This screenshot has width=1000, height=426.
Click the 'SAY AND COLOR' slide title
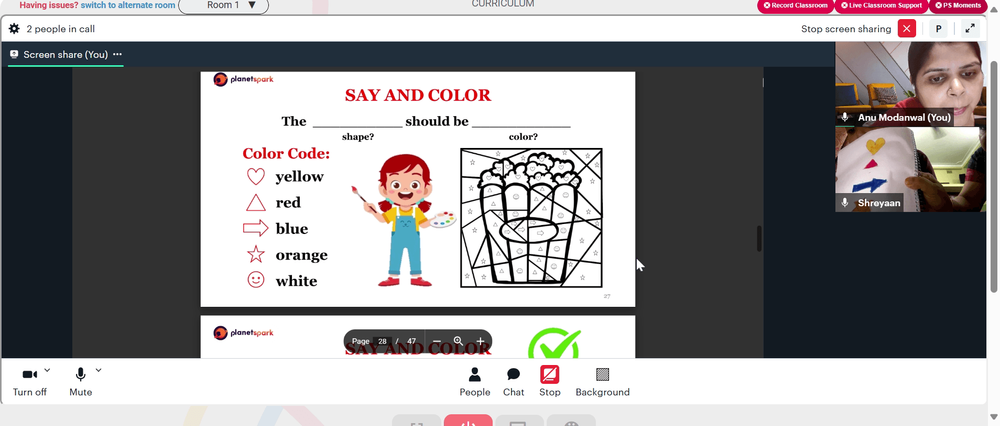pos(418,96)
